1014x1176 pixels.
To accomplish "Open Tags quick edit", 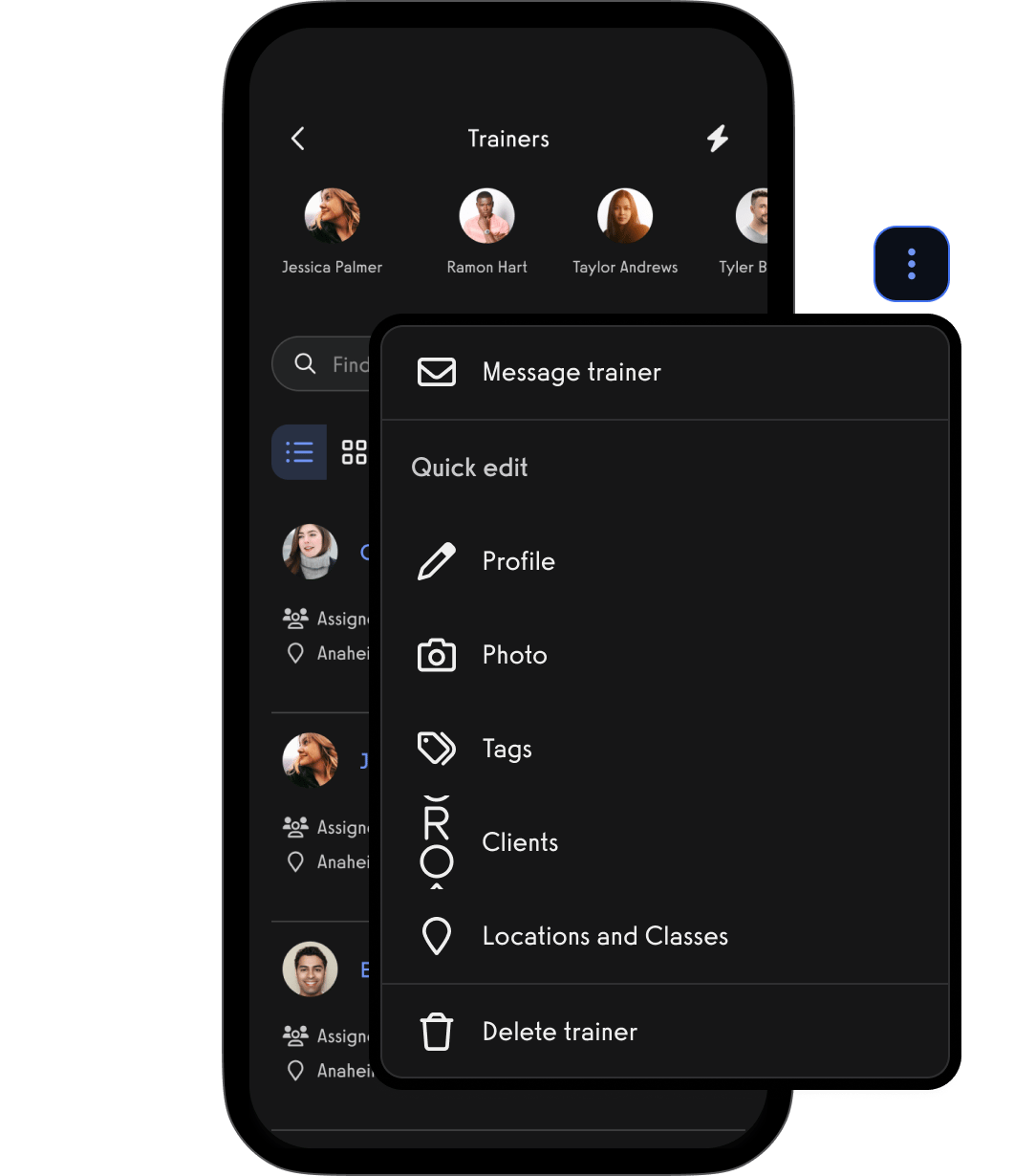I will [665, 749].
